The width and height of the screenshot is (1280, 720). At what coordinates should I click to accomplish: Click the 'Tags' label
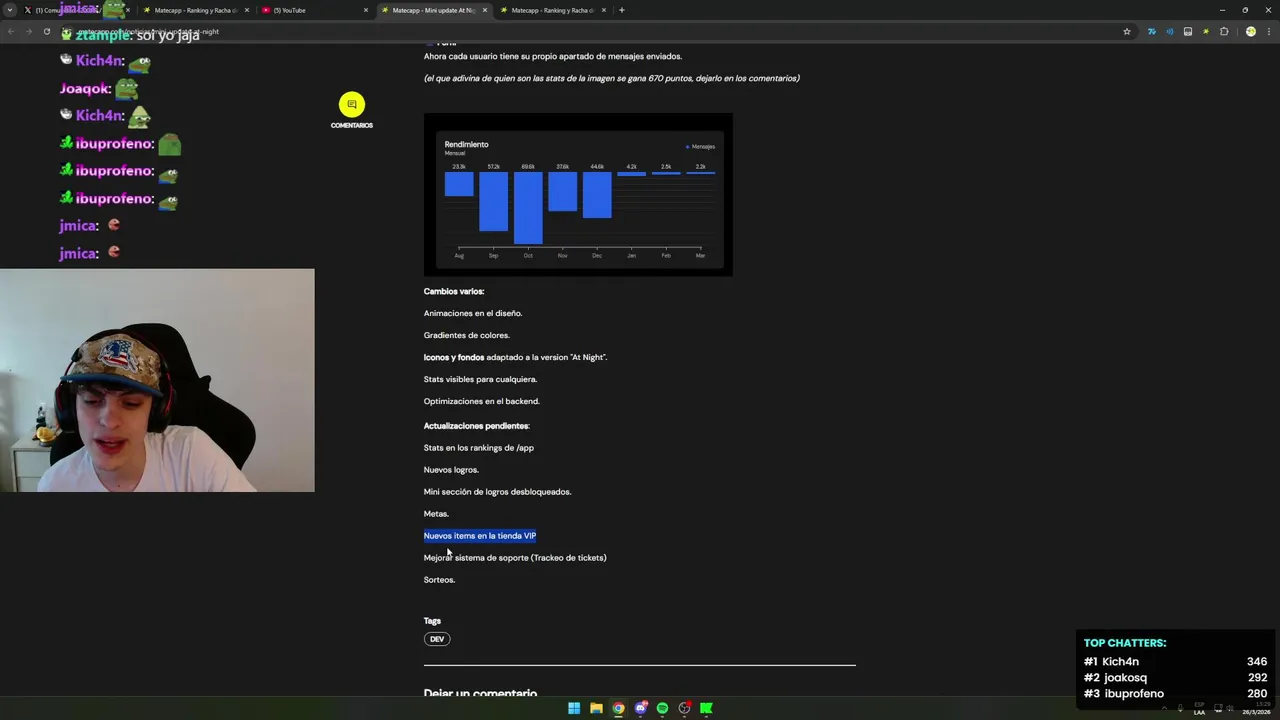(432, 621)
